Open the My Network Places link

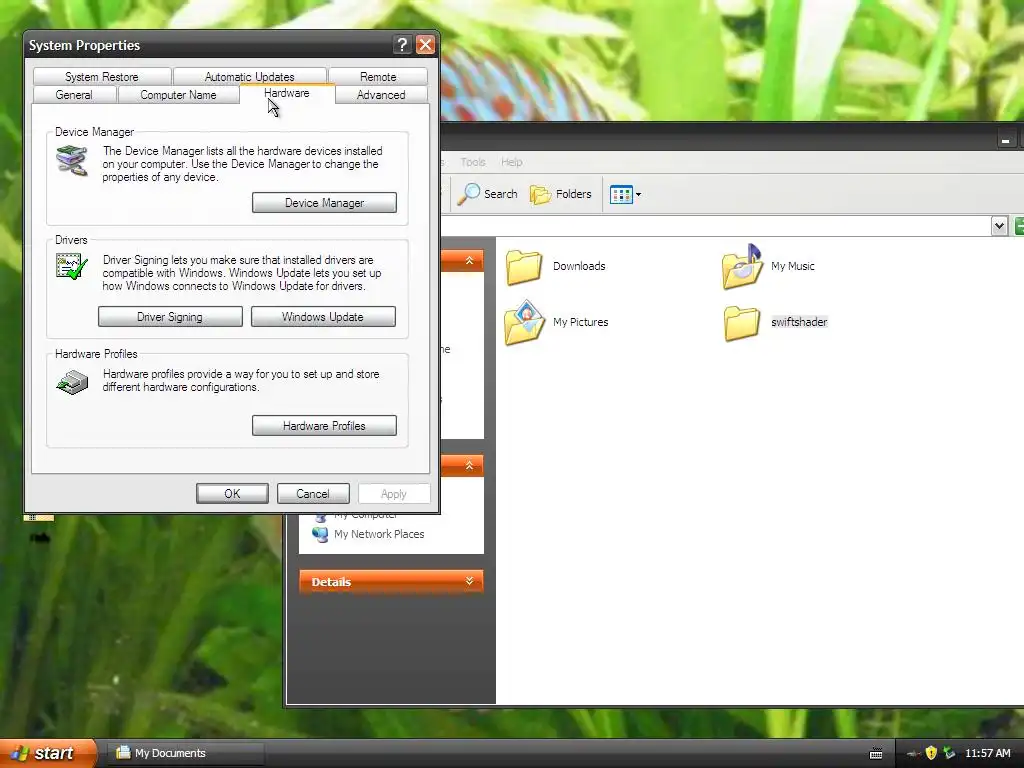(x=379, y=534)
